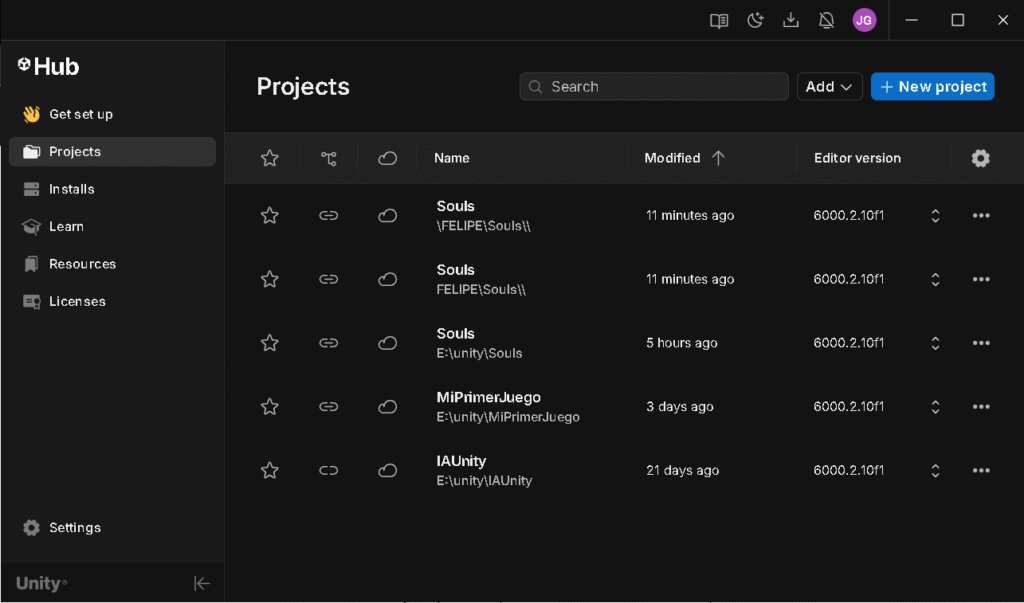Open the Licenses section
The width and height of the screenshot is (1024, 603).
pos(77,301)
